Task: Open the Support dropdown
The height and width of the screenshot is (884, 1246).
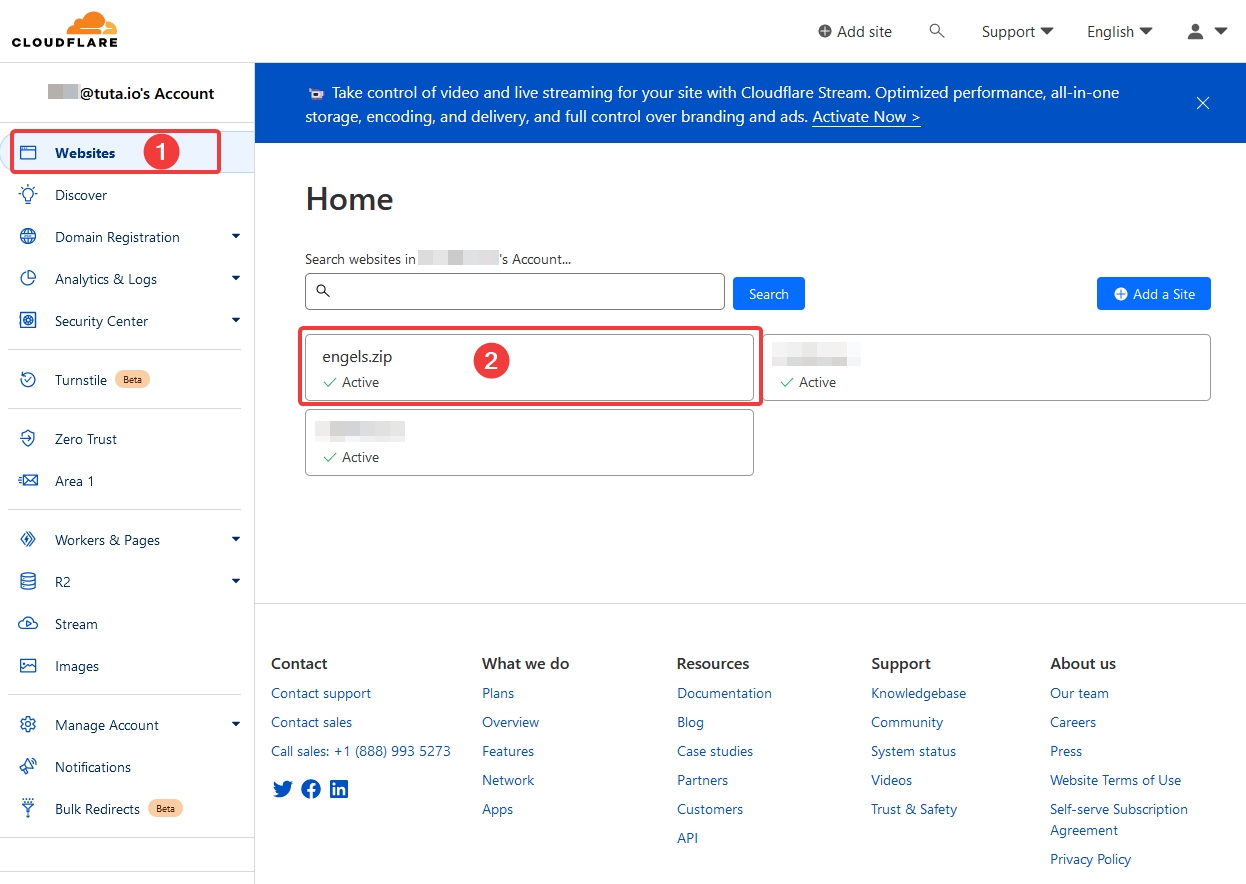Action: (x=1017, y=31)
